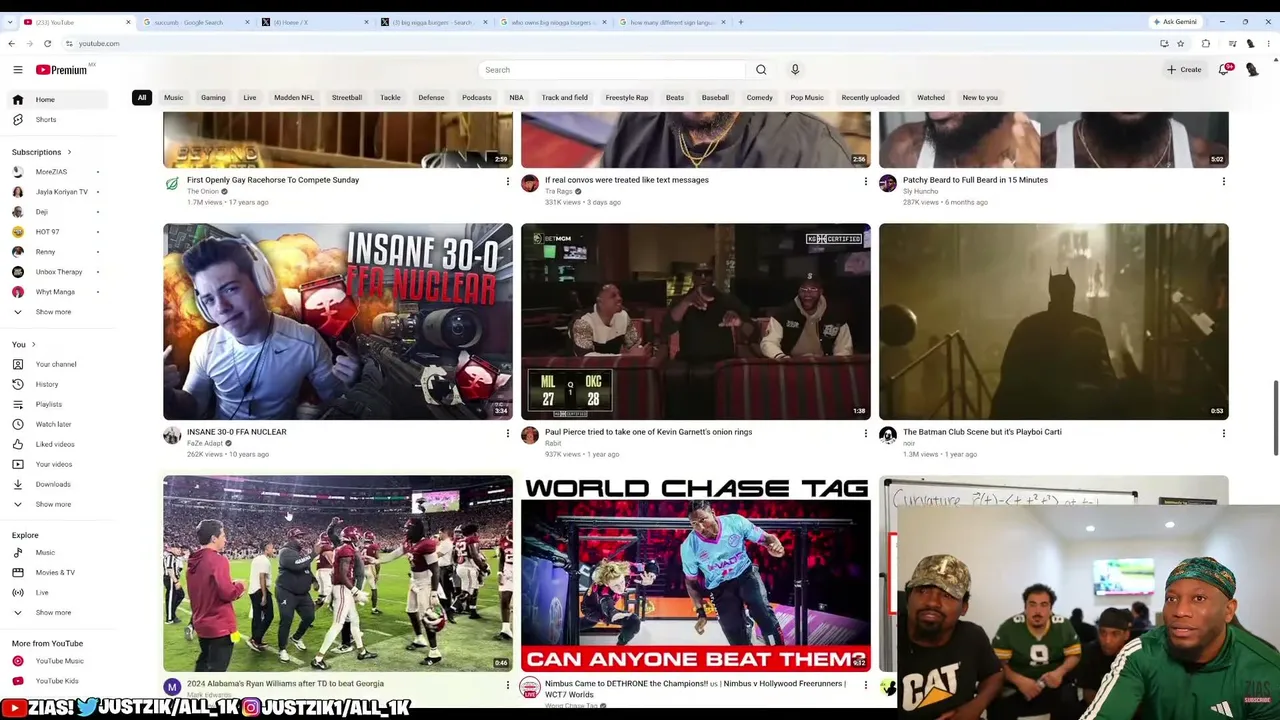Play the Alabama football sideline thumbnail
Image resolution: width=1280 pixels, height=720 pixels.
coord(338,573)
